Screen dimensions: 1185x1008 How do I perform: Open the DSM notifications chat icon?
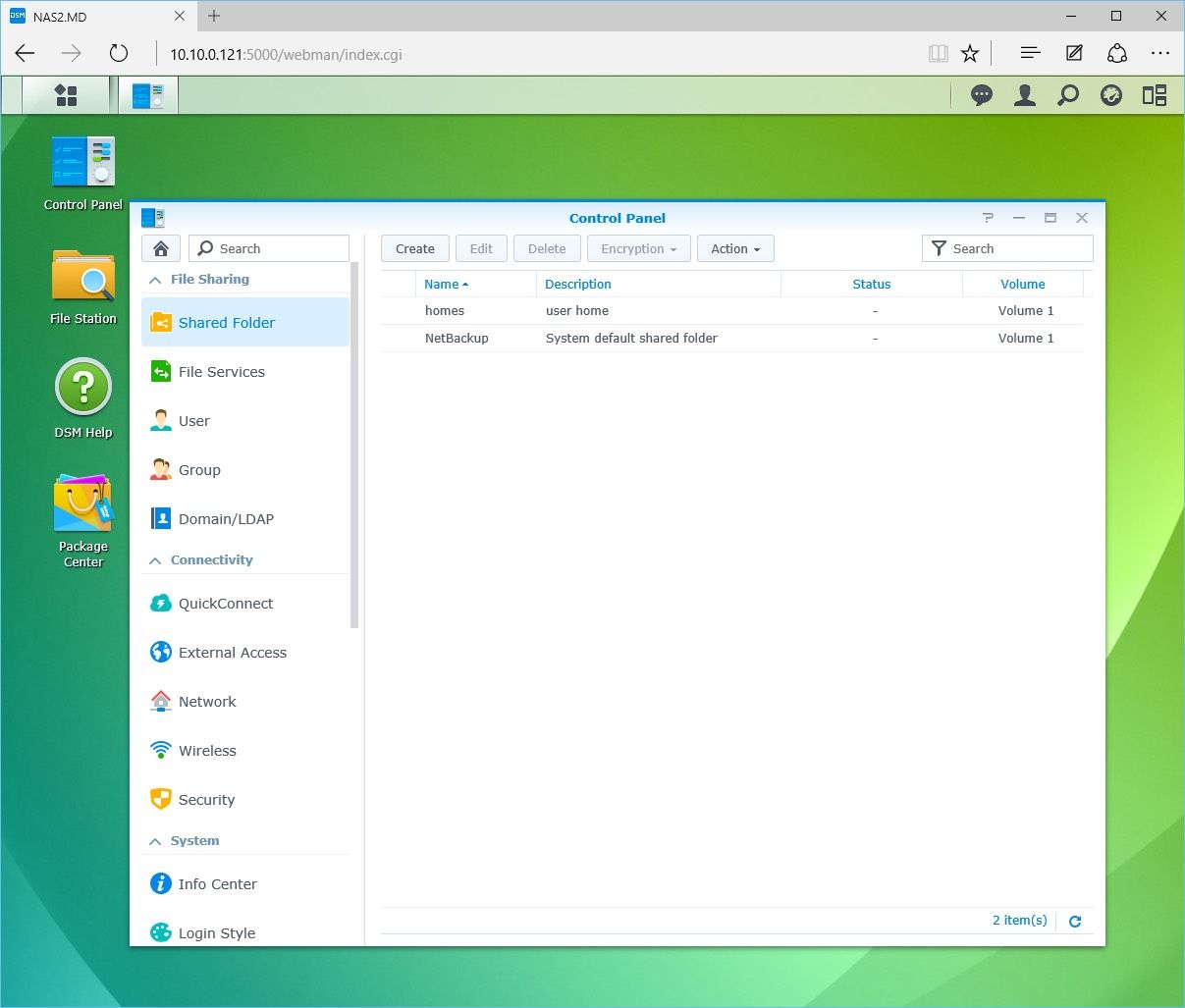[981, 95]
